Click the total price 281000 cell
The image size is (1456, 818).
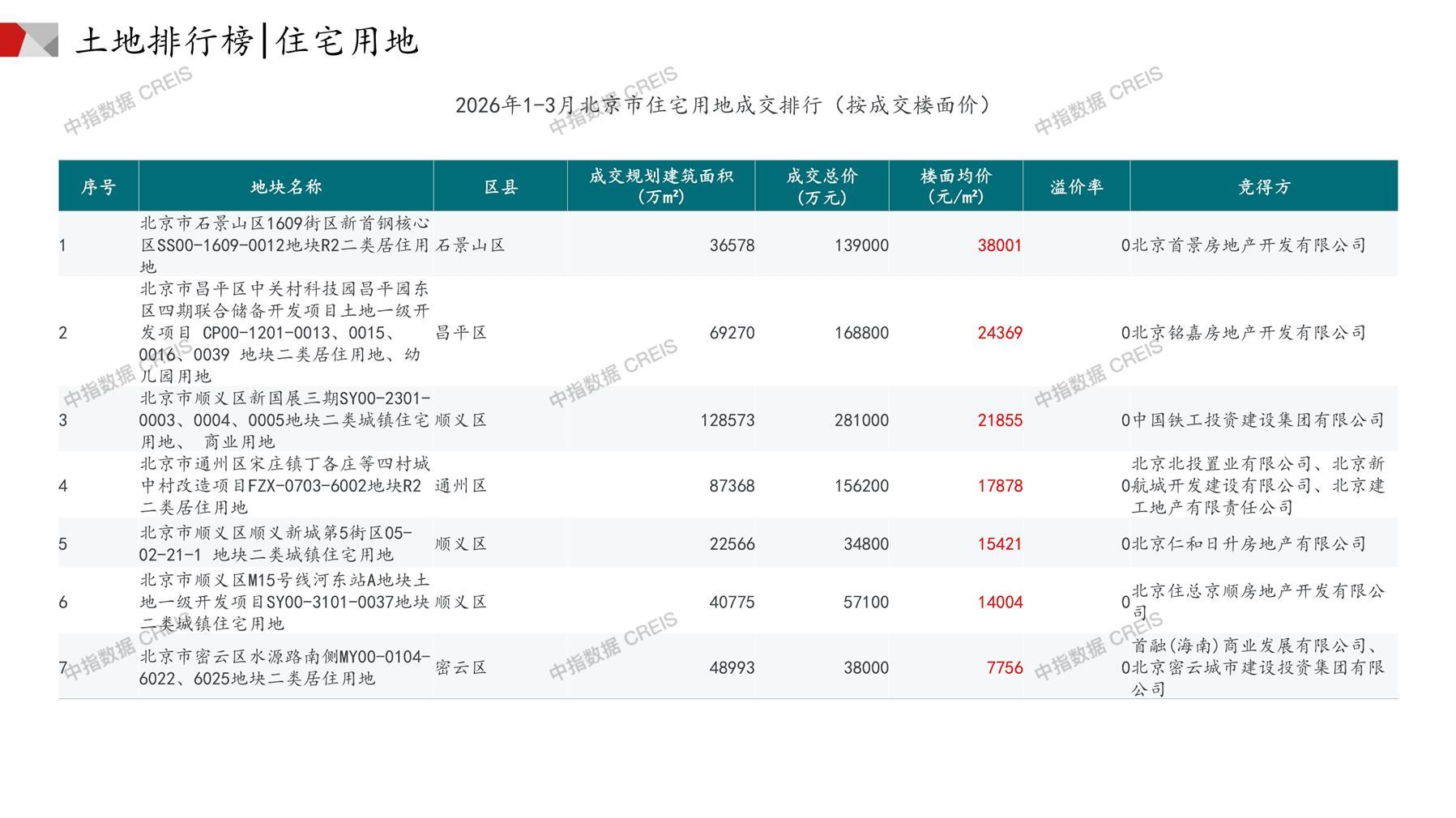click(x=861, y=420)
